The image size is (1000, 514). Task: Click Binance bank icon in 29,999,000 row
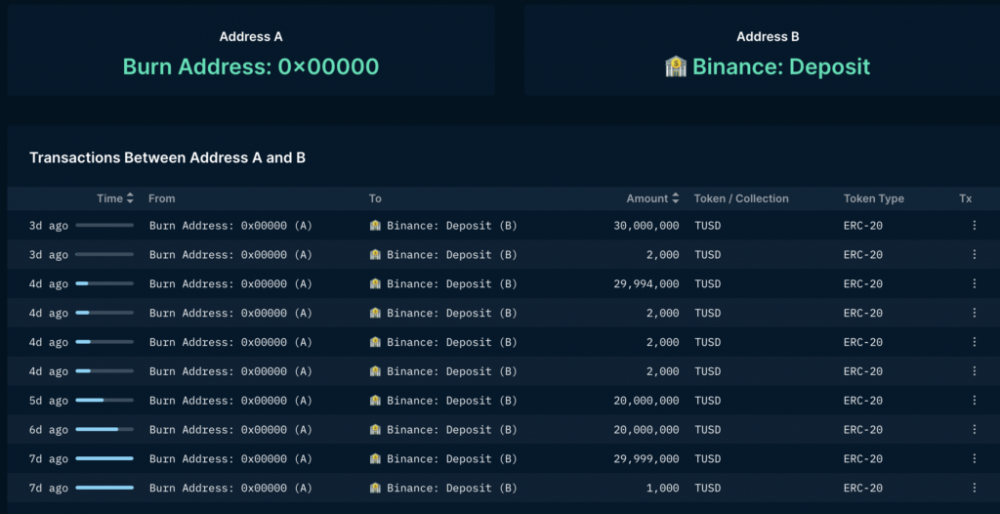pos(375,459)
